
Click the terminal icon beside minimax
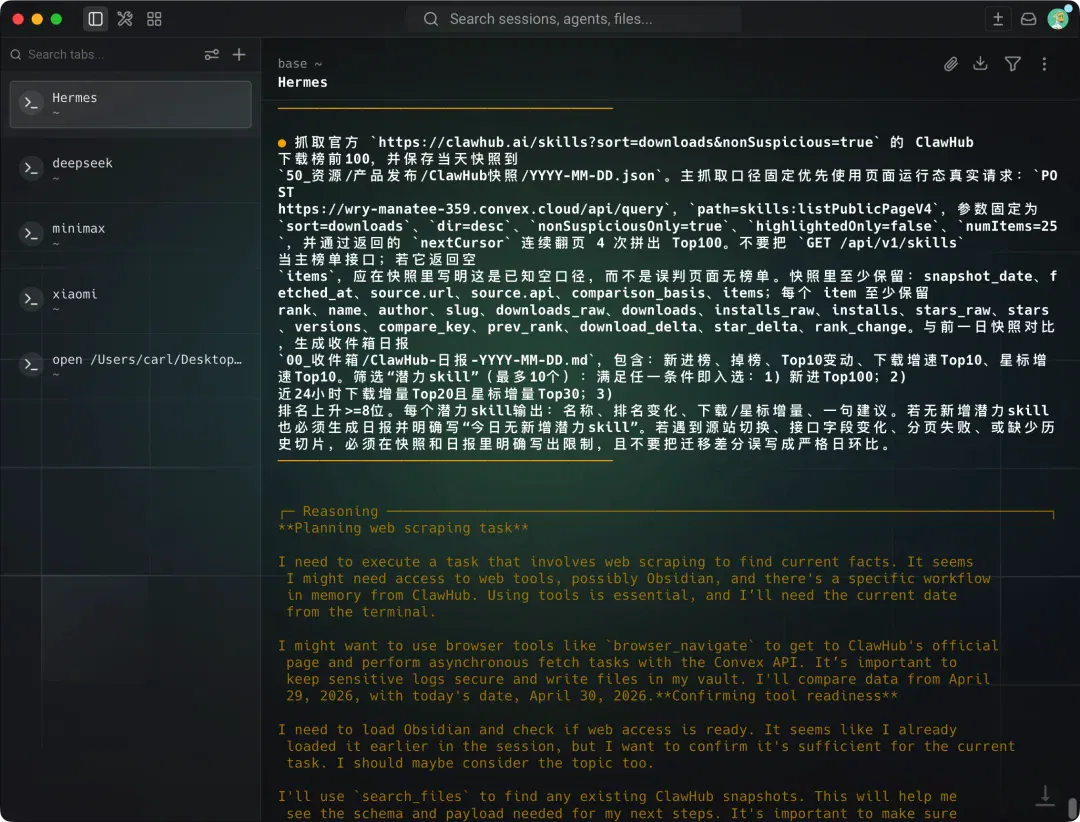click(31, 234)
